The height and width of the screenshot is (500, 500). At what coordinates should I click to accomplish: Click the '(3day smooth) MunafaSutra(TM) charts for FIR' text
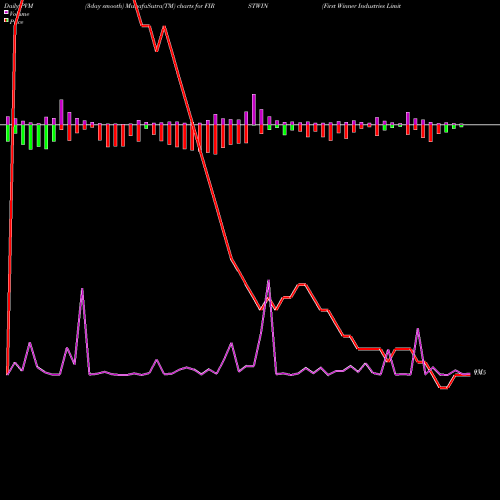tap(150, 6)
